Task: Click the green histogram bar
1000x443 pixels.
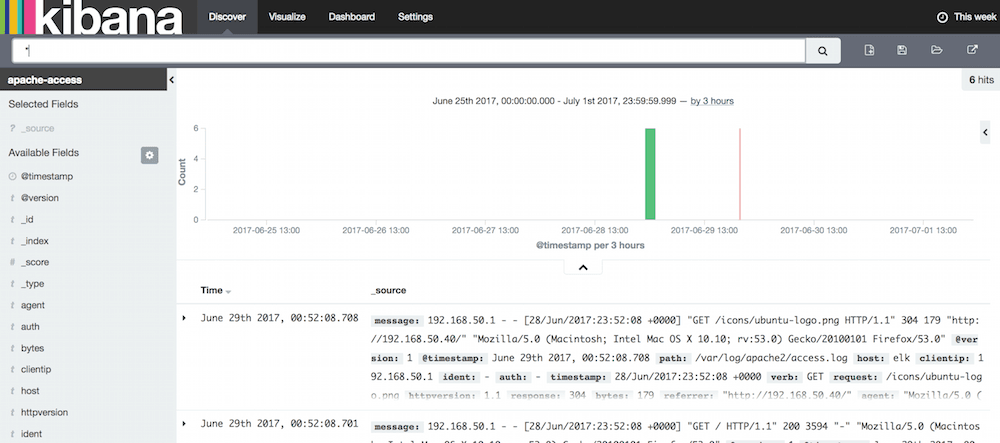Action: click(650, 173)
